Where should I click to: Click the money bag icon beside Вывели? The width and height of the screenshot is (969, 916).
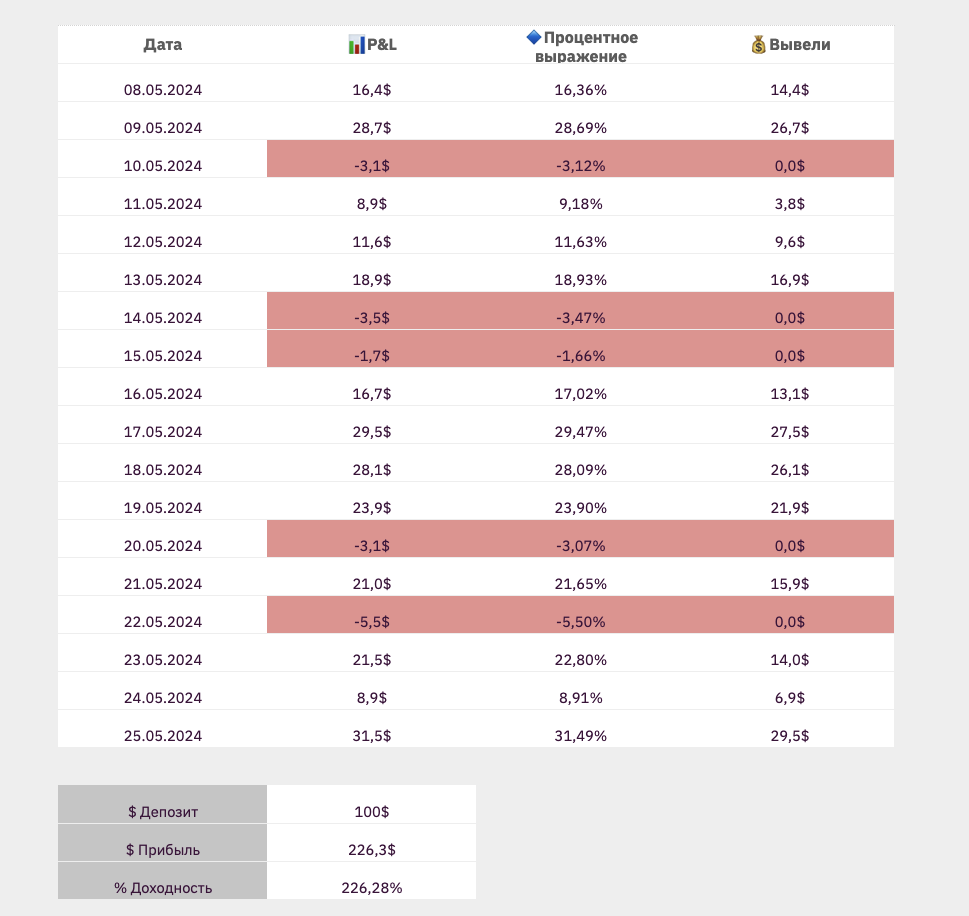click(x=759, y=44)
